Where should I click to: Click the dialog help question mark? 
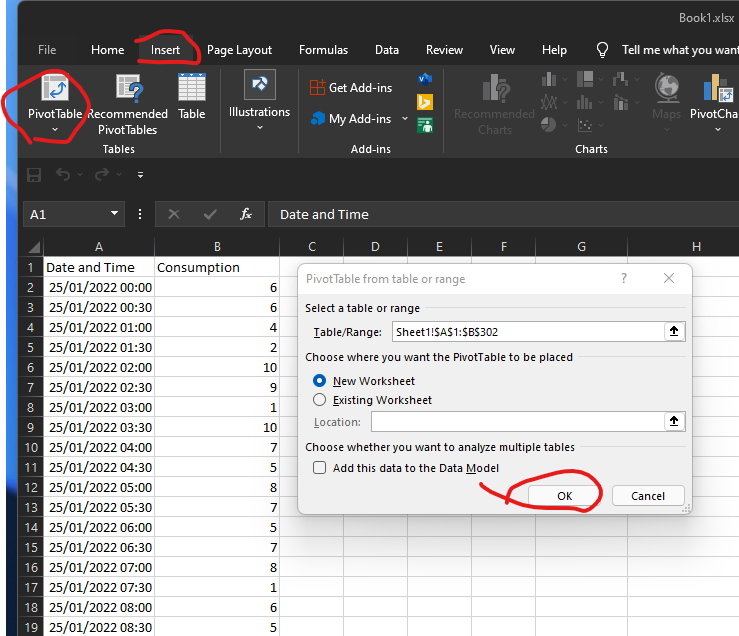624,278
